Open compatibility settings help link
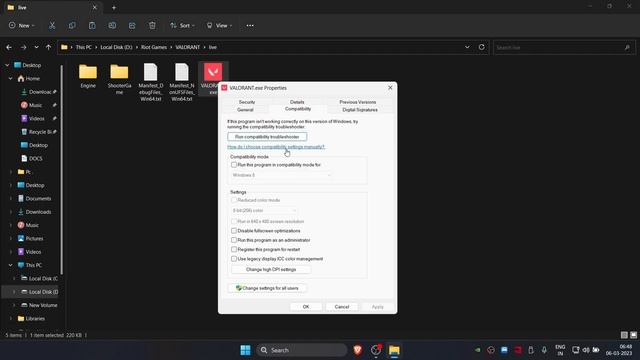Image resolution: width=640 pixels, height=360 pixels. click(276, 147)
